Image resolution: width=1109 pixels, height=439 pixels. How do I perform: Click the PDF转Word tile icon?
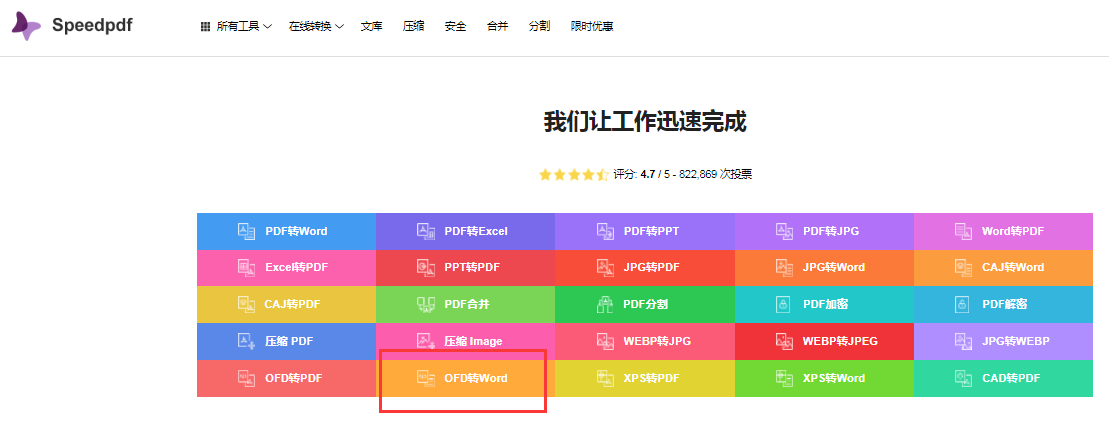coord(246,231)
